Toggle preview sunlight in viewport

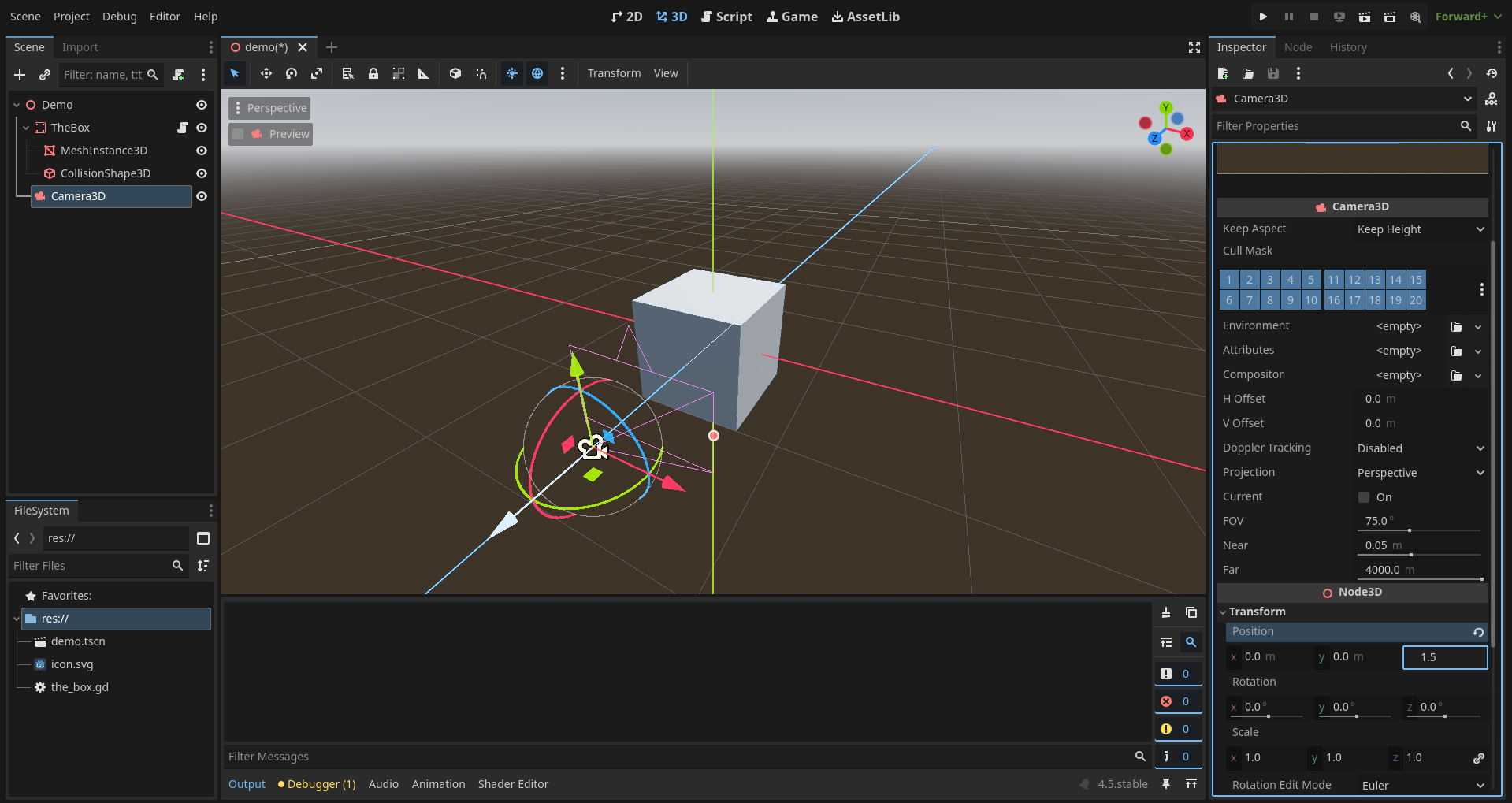512,73
